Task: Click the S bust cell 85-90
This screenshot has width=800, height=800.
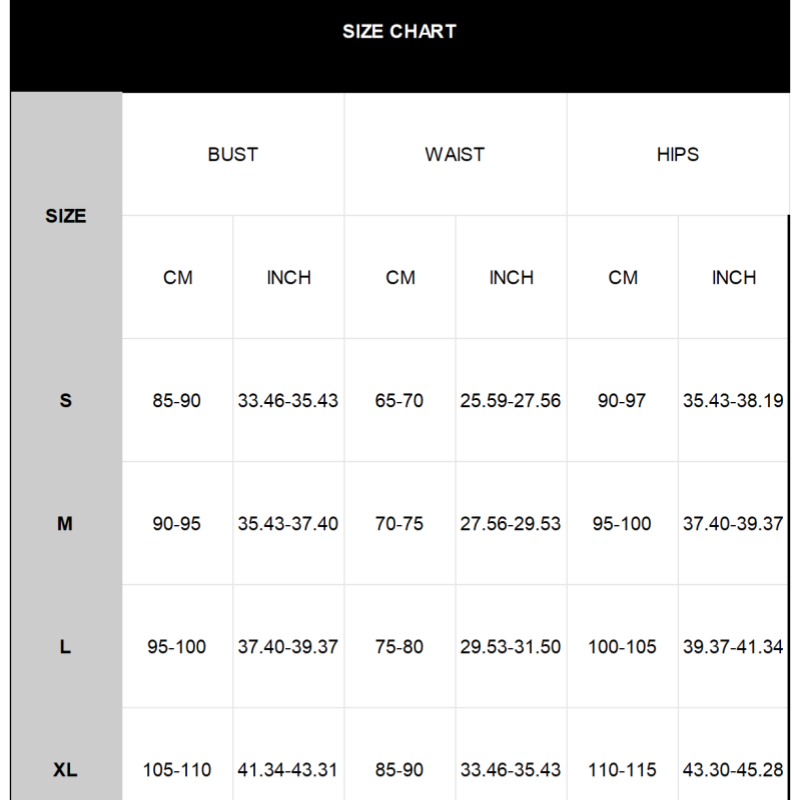Action: 177,401
